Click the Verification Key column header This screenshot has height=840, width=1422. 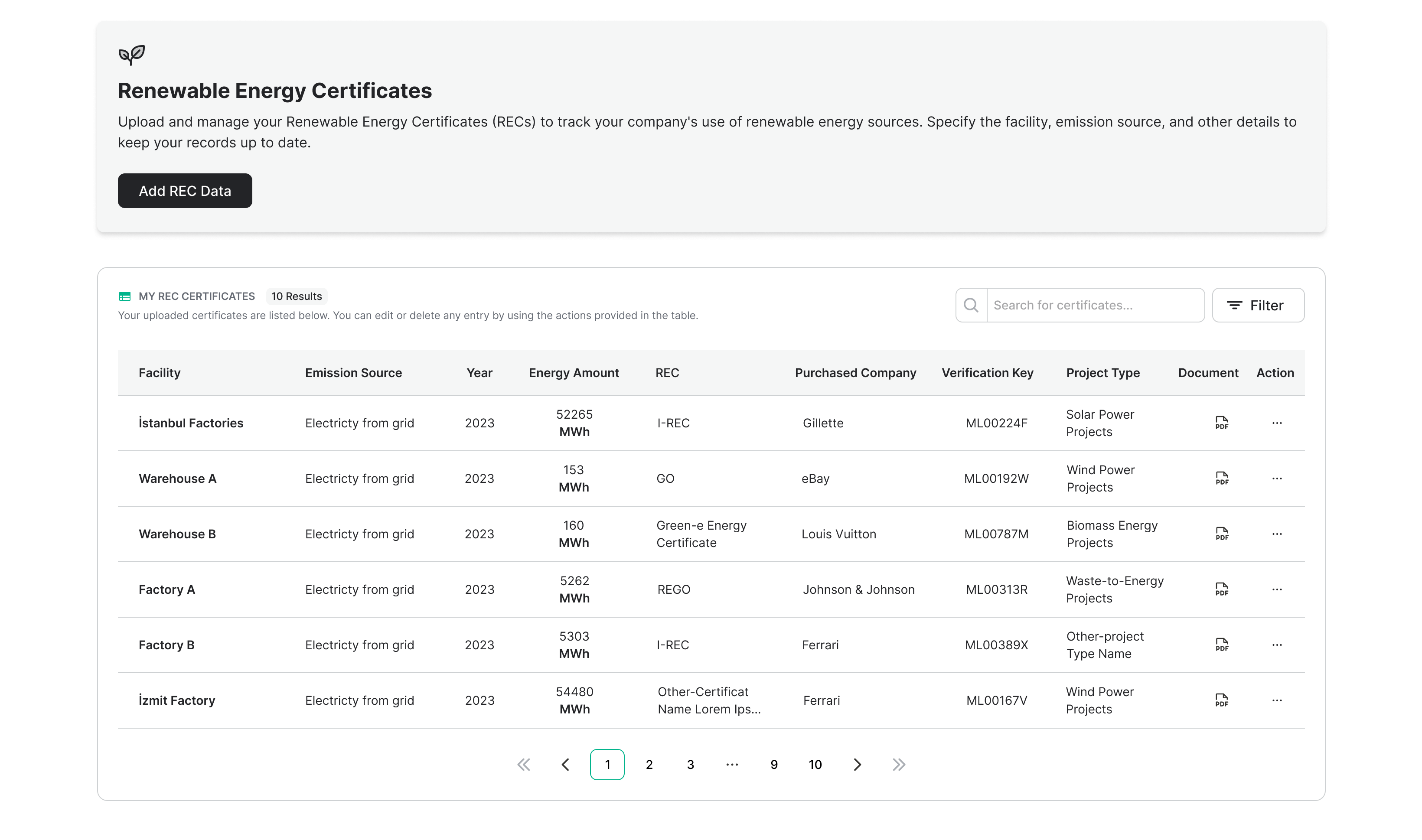987,372
